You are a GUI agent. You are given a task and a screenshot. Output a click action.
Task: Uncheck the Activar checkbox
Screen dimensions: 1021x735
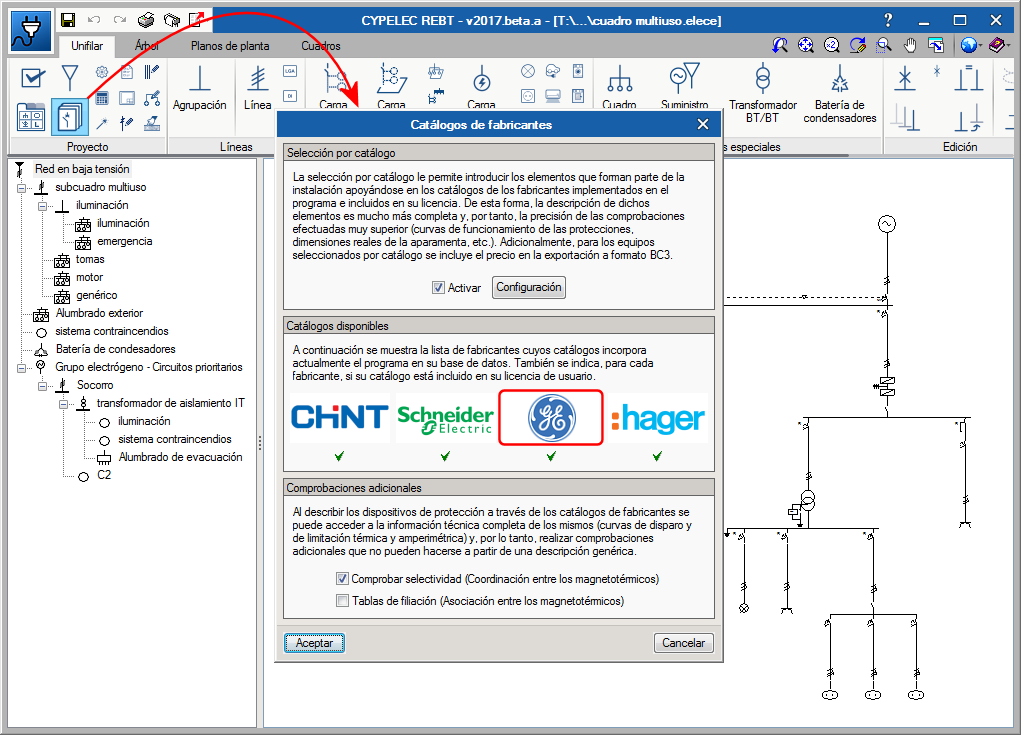coord(438,288)
